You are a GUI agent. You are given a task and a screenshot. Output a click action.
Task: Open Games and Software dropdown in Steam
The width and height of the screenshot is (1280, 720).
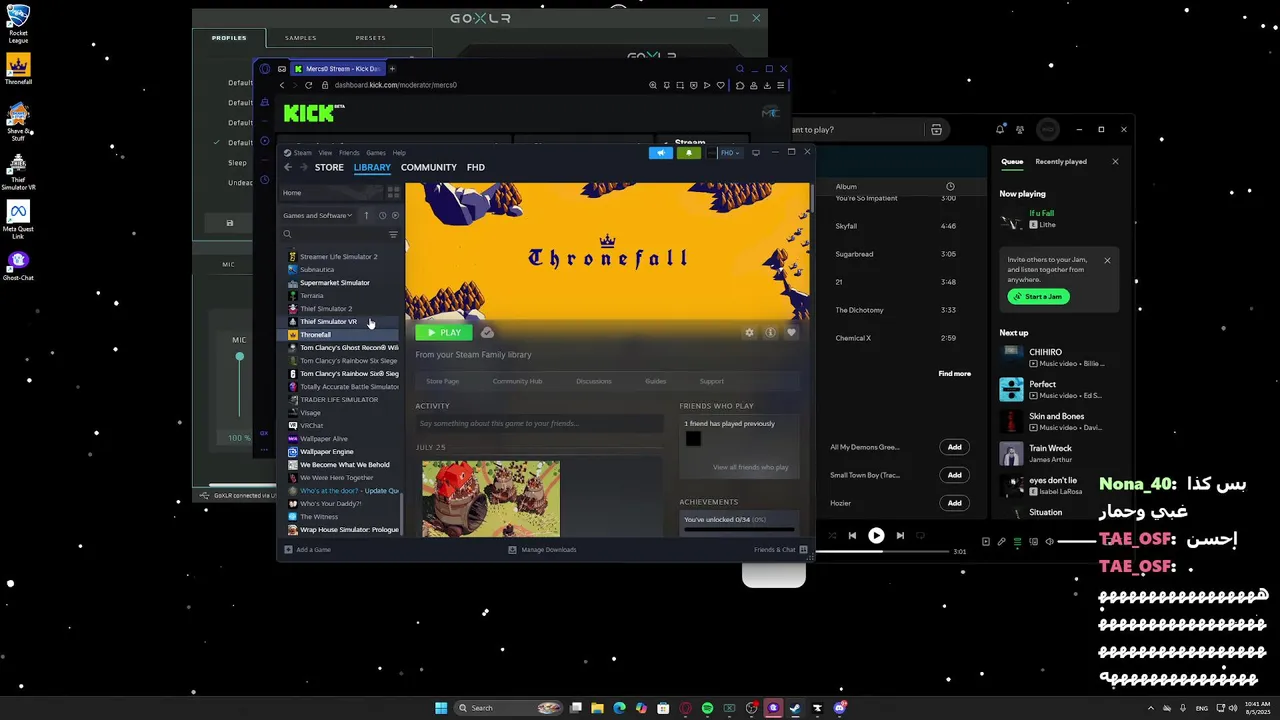click(317, 215)
